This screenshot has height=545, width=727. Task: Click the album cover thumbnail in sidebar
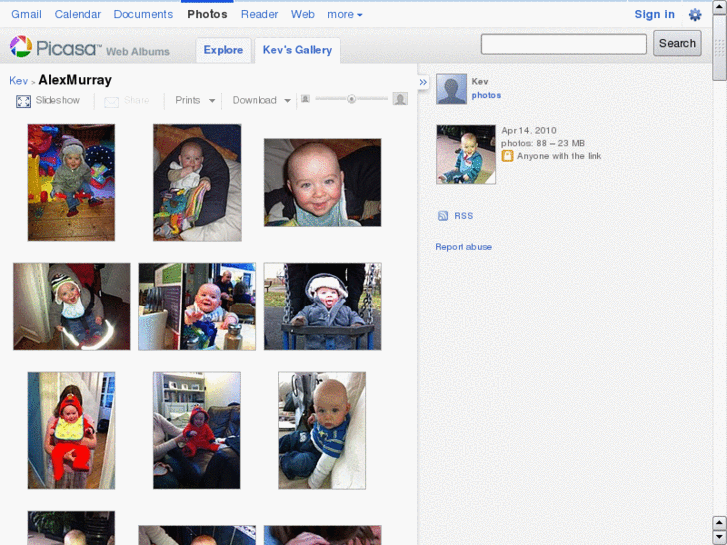[466, 154]
